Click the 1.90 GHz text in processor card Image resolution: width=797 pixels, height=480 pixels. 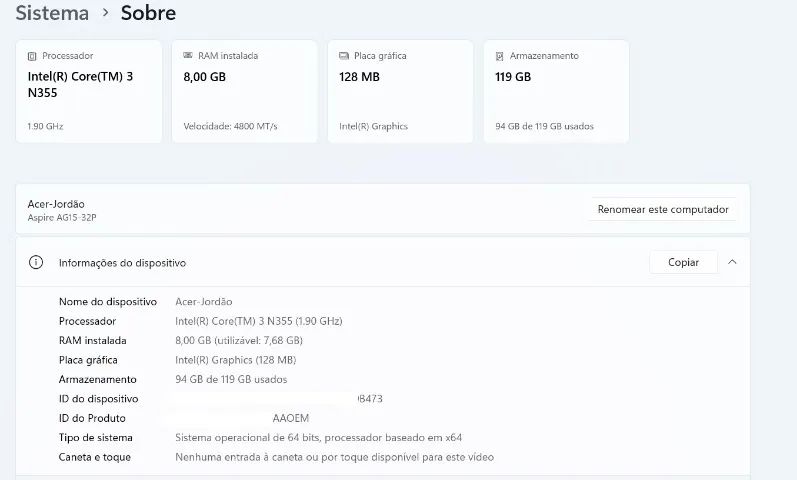pyautogui.click(x=45, y=126)
